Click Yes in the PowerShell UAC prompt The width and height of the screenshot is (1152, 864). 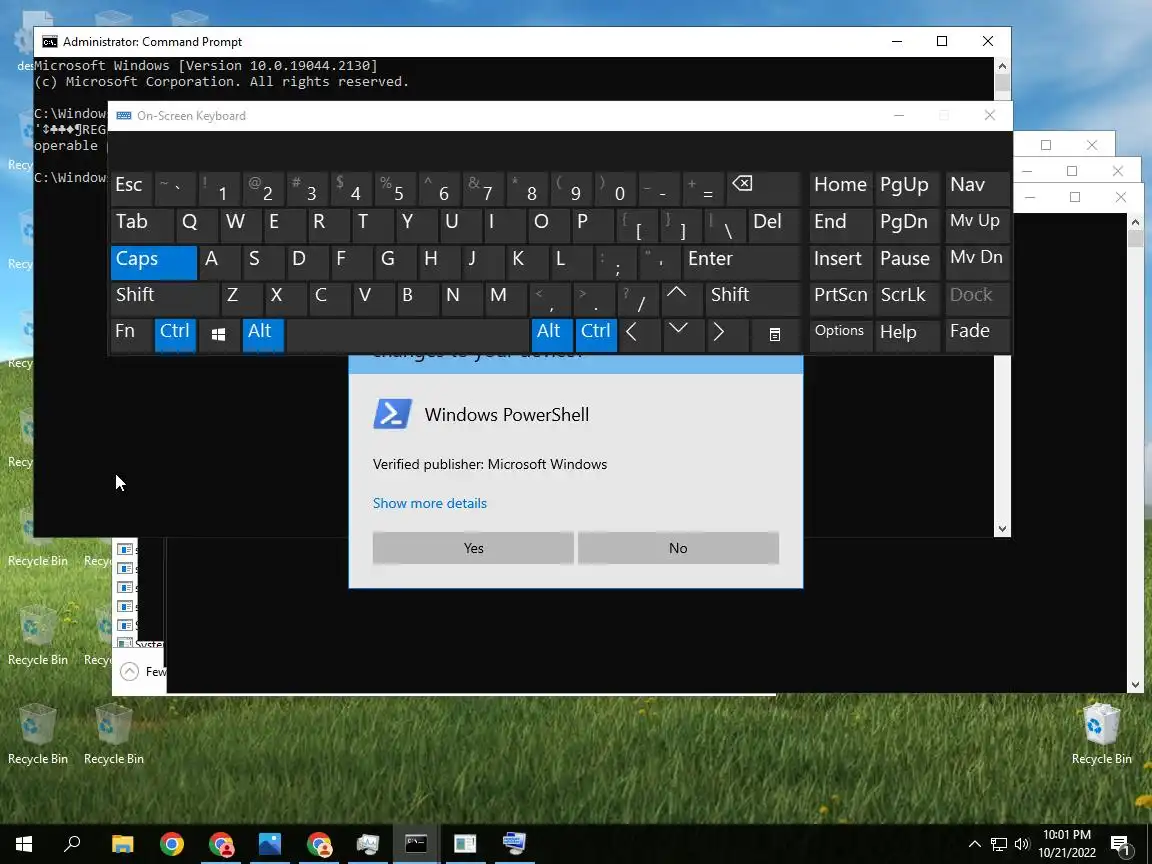(473, 548)
